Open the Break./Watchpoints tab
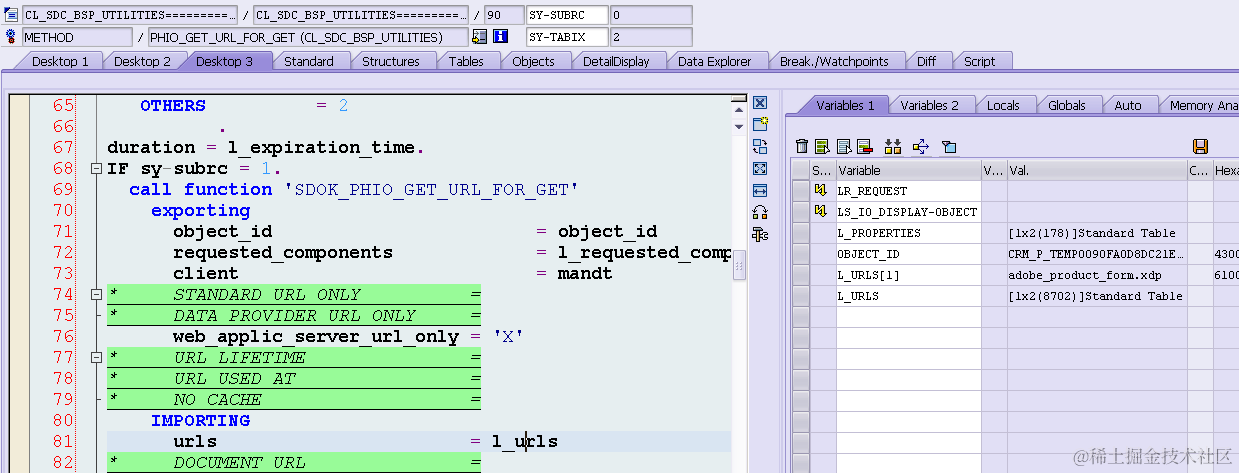Image resolution: width=1239 pixels, height=473 pixels. click(x=834, y=61)
